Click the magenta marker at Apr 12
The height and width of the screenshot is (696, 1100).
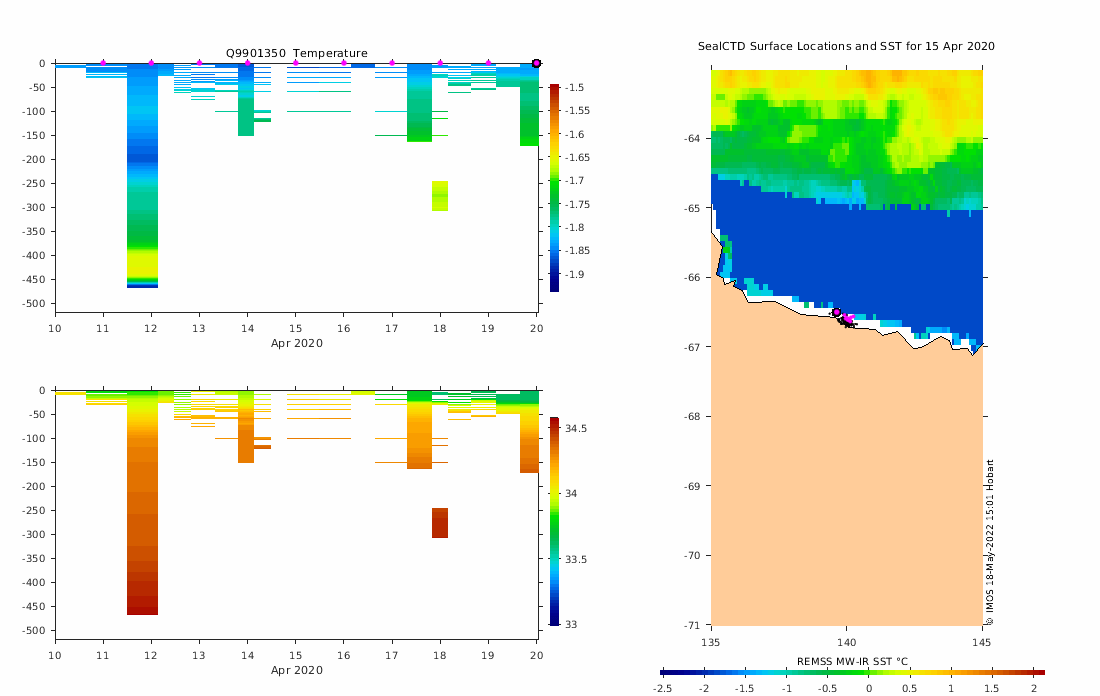151,63
